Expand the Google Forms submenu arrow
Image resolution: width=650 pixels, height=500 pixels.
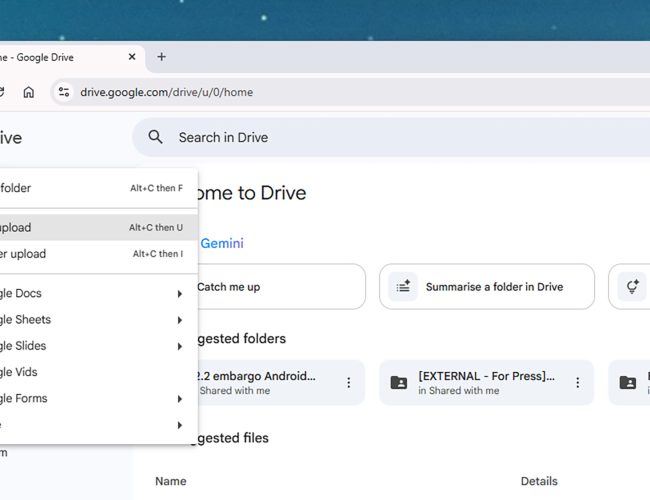point(179,399)
